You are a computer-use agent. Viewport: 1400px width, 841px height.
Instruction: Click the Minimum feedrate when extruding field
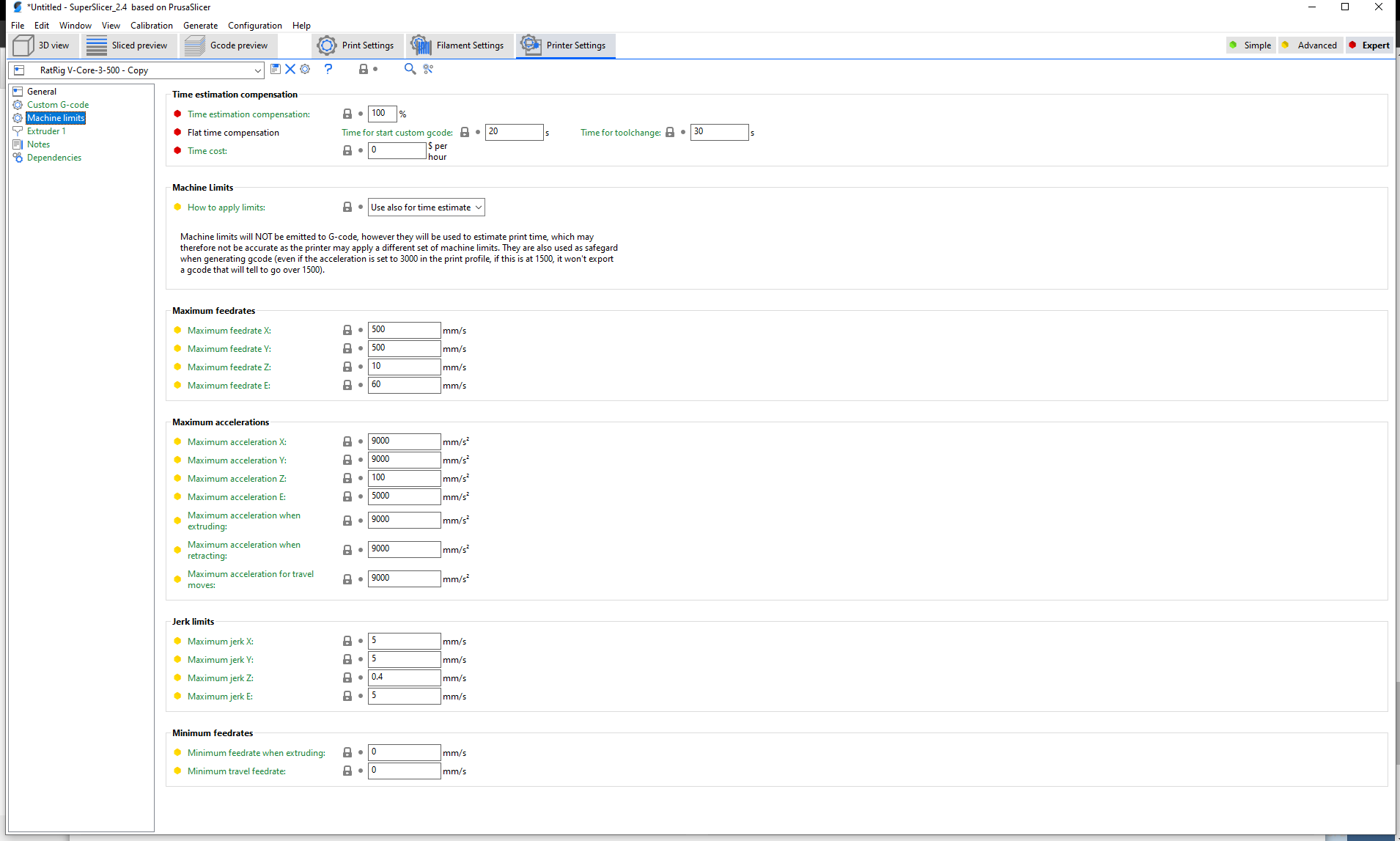click(x=404, y=752)
